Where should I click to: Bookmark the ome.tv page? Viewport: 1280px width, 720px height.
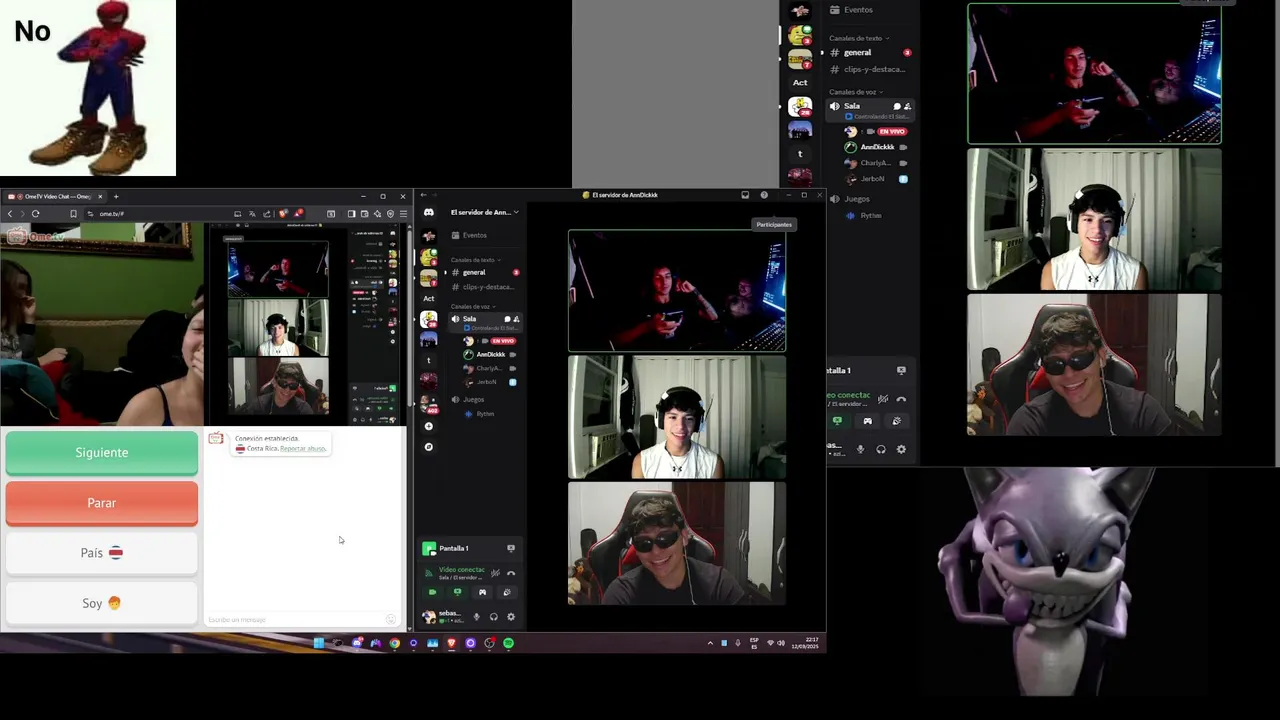(x=73, y=214)
